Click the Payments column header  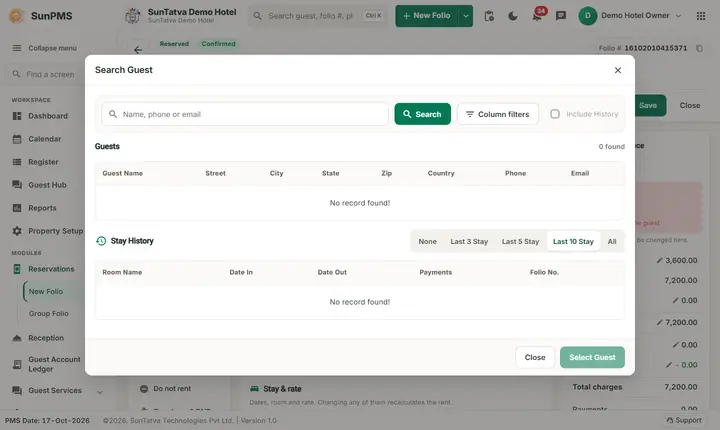click(x=435, y=272)
